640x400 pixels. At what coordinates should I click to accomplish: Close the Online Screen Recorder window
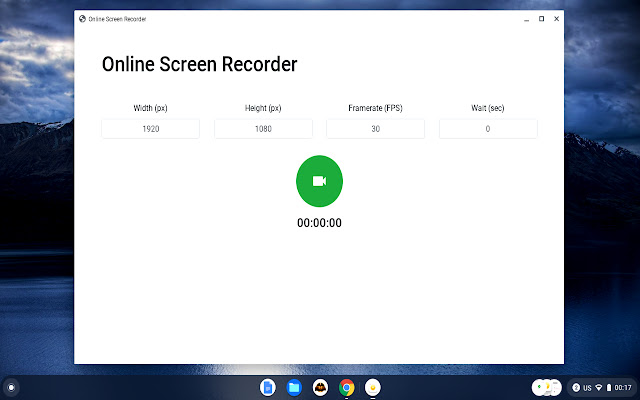coord(556,19)
